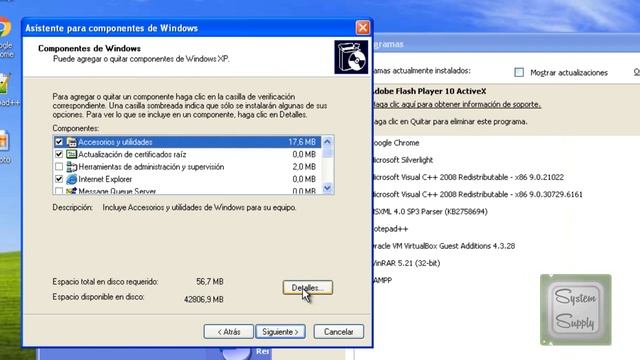
Task: Open the Detalles... button
Action: pyautogui.click(x=308, y=288)
